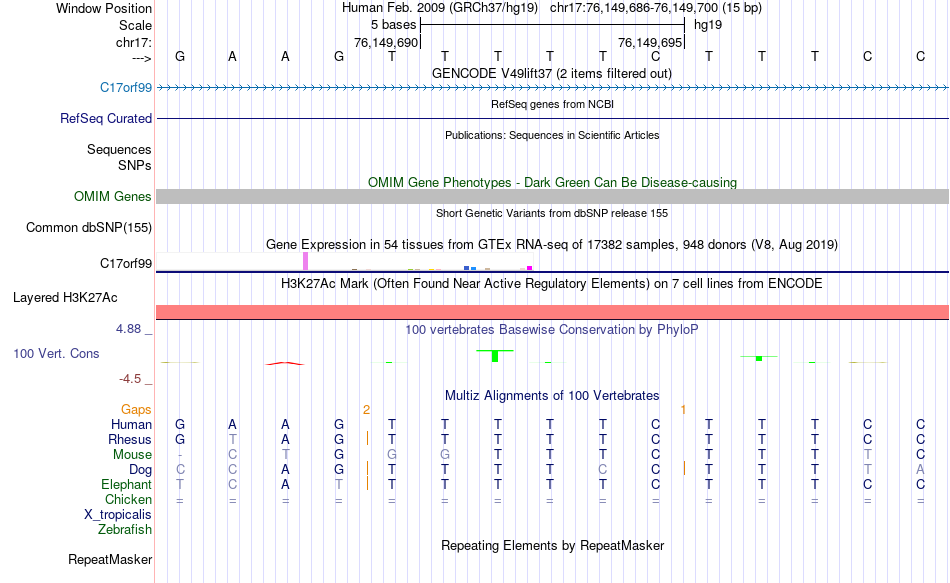
Task: Select the Elephant species row label
Action: (x=126, y=484)
